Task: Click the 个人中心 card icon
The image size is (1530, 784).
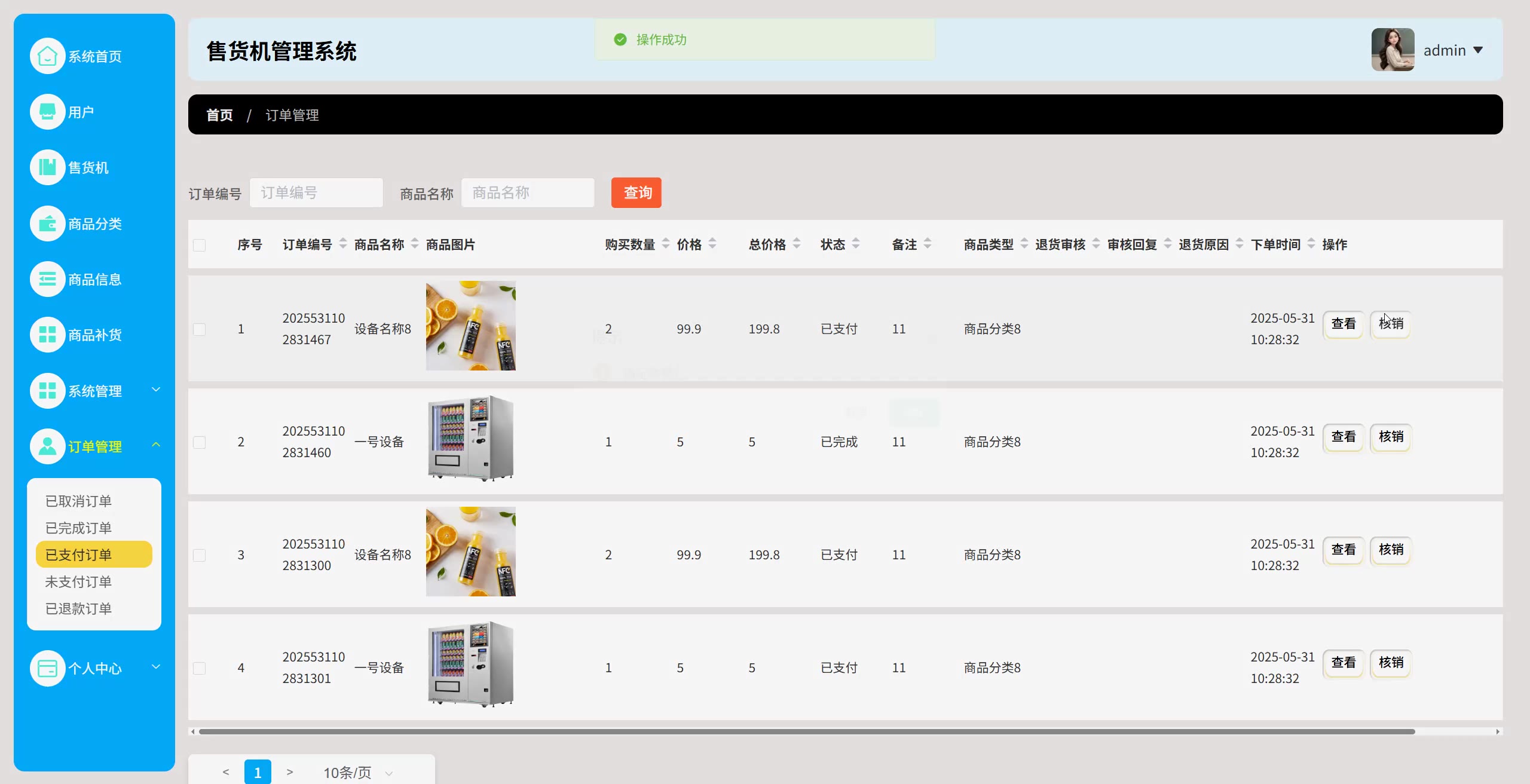Action: [x=47, y=668]
